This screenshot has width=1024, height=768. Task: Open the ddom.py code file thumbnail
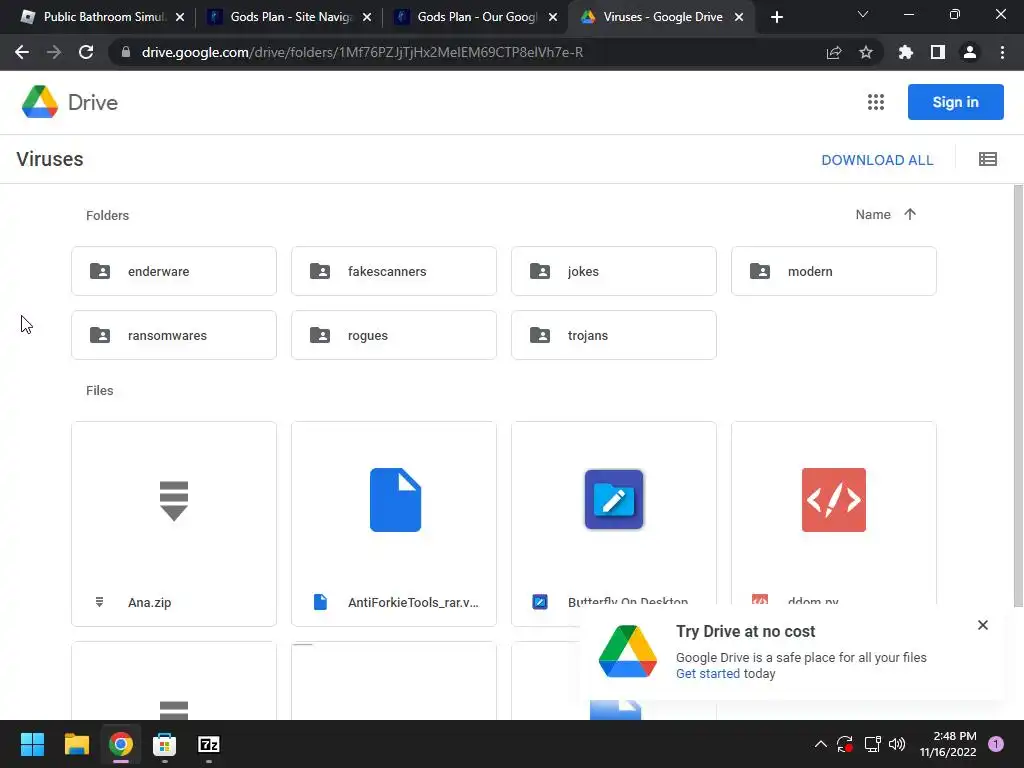(834, 500)
